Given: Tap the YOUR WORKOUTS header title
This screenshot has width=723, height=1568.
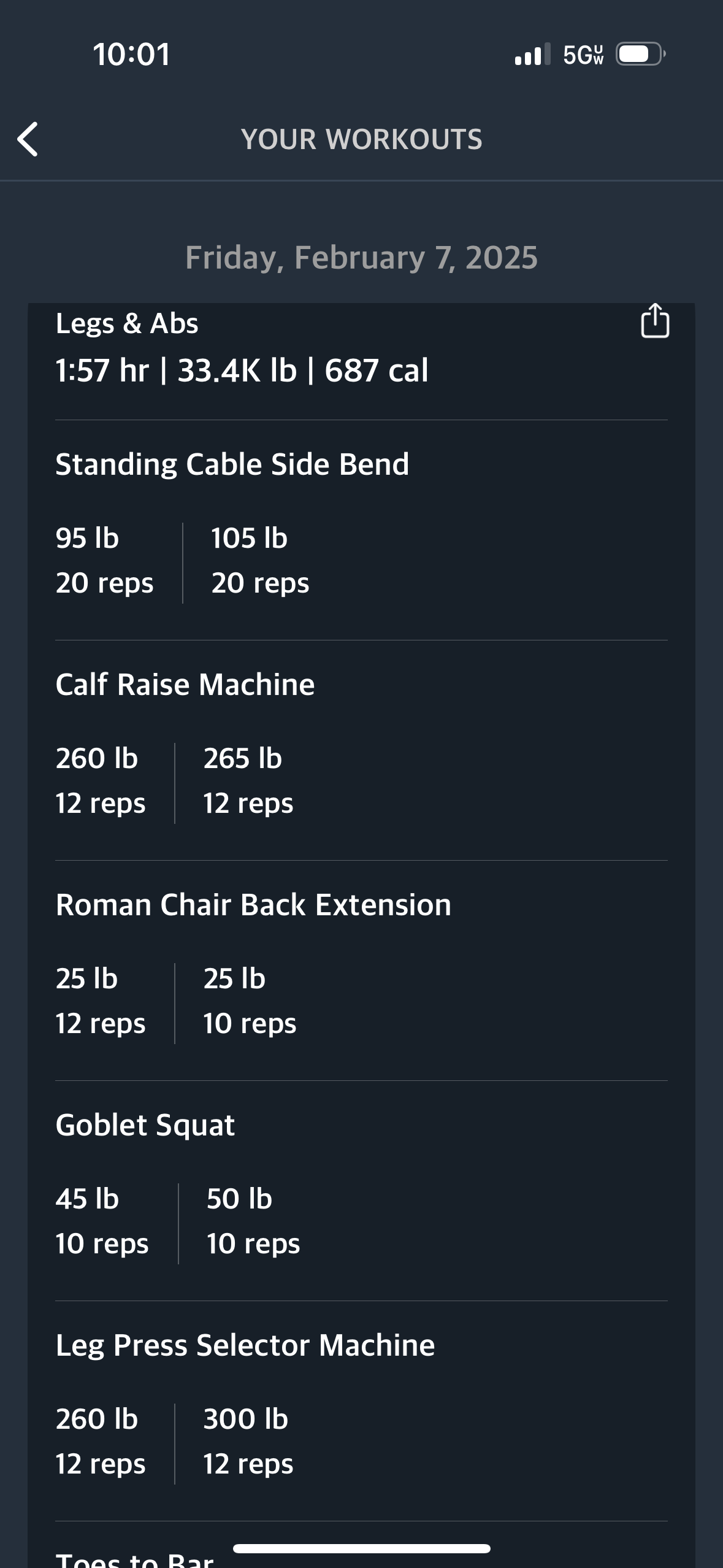Looking at the screenshot, I should (x=362, y=139).
